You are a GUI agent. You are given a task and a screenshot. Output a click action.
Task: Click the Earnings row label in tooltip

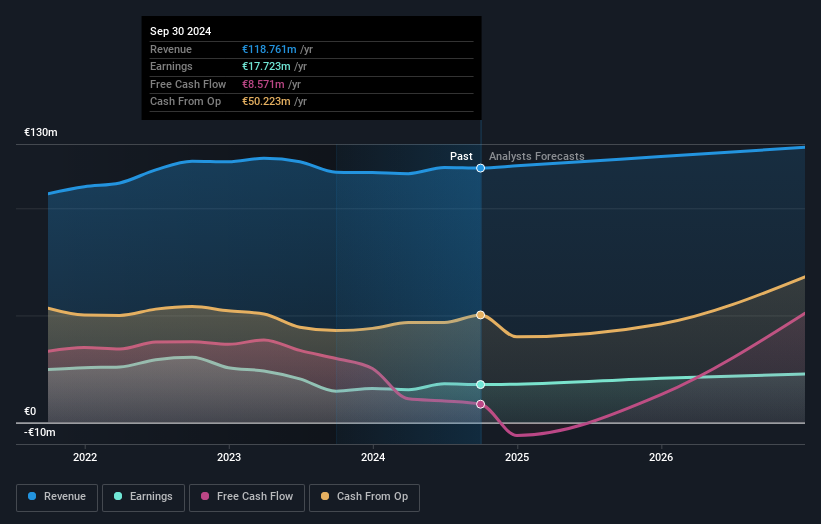coord(171,66)
